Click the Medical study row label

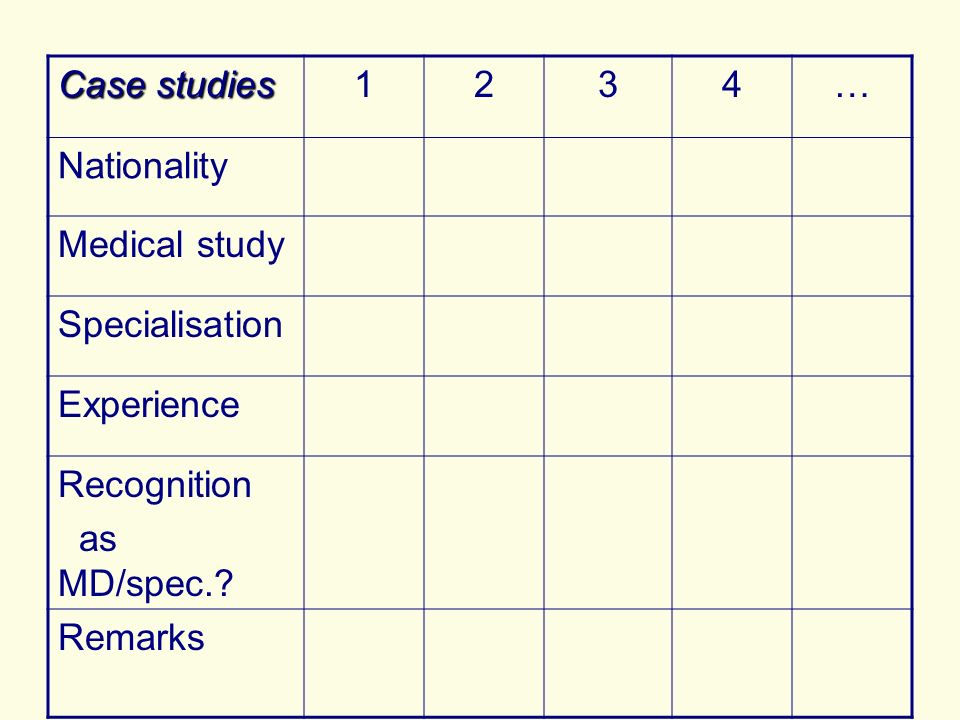171,245
